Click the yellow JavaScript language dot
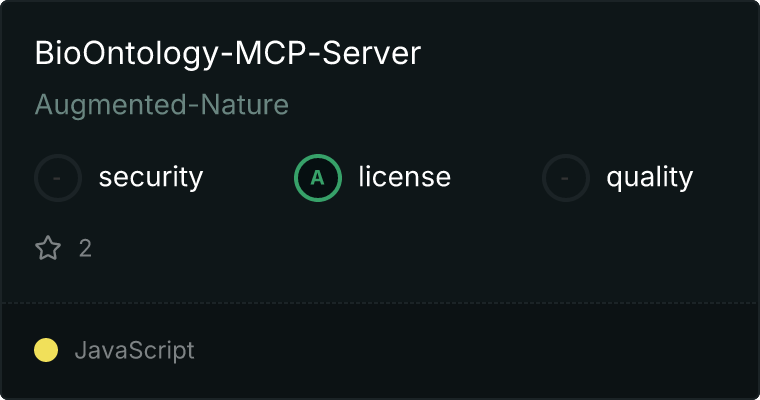The height and width of the screenshot is (400, 760). [x=46, y=350]
